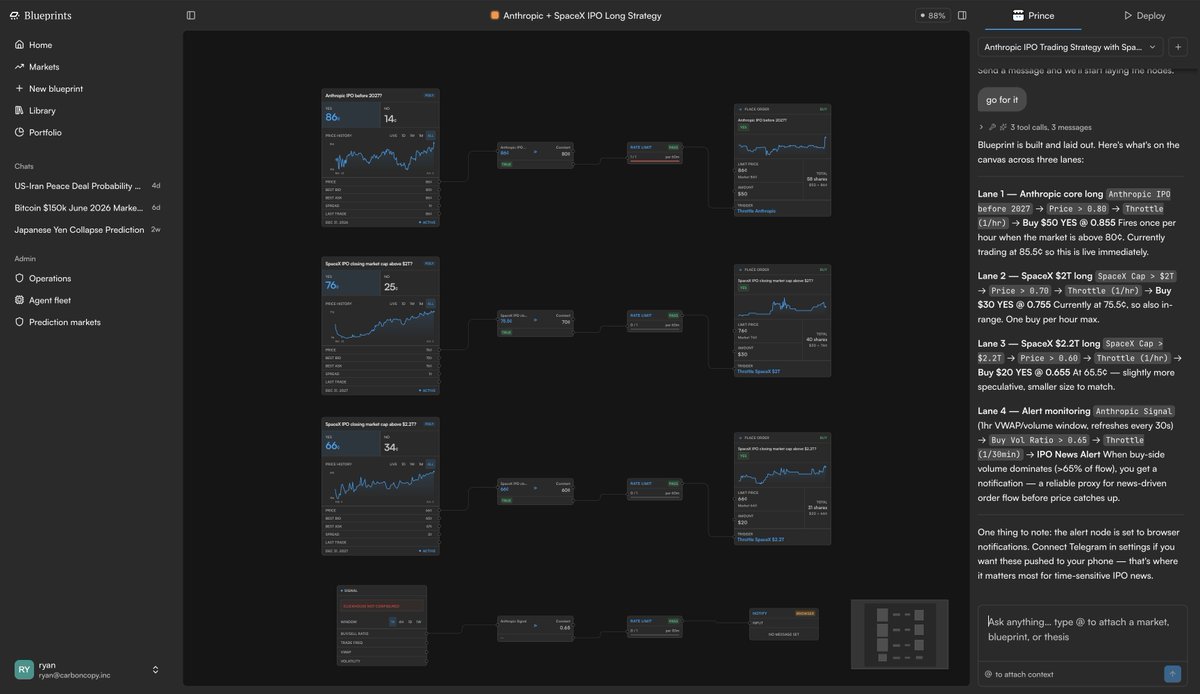Screen dimensions: 1200x694
Task: Click the $50 amount in Anthropic order node
Action: (x=743, y=194)
